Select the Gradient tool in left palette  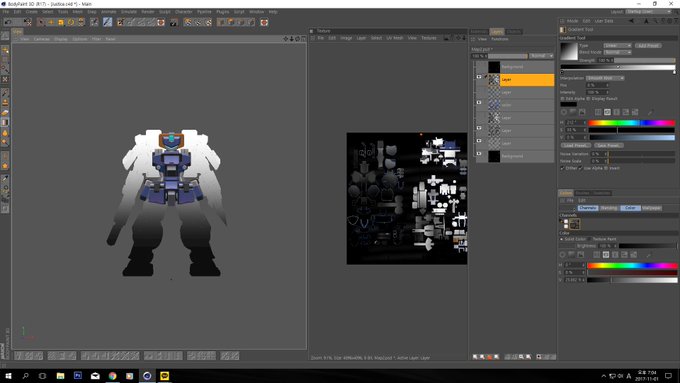pos(5,122)
